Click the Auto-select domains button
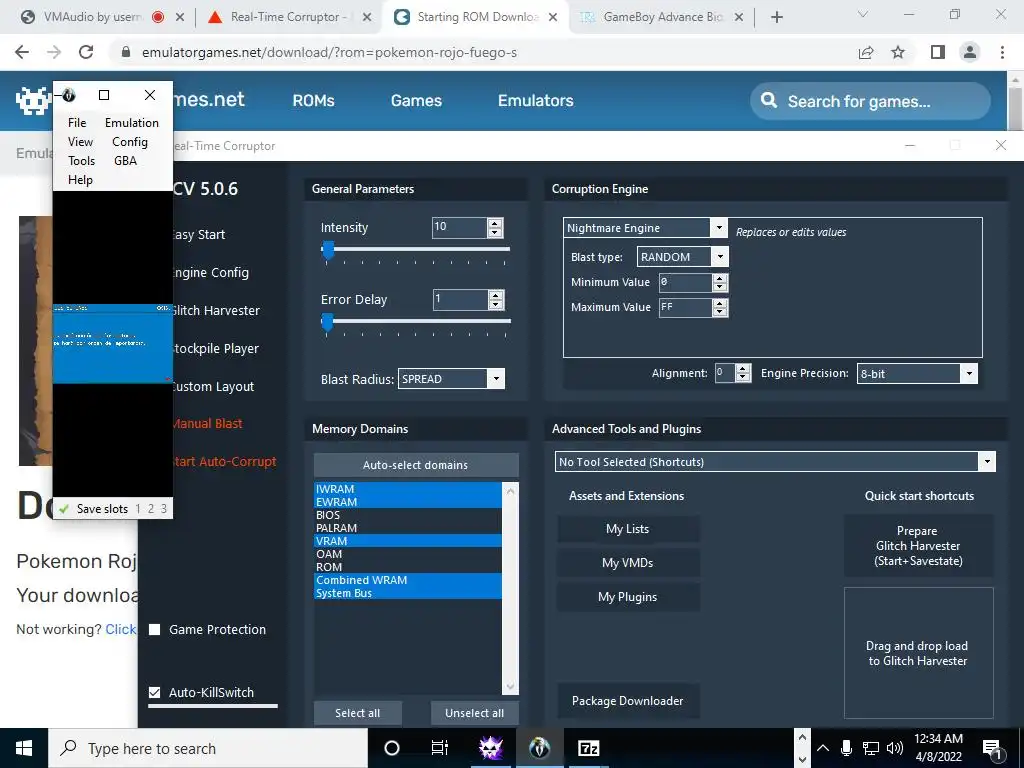Viewport: 1024px width, 768px height. click(416, 465)
